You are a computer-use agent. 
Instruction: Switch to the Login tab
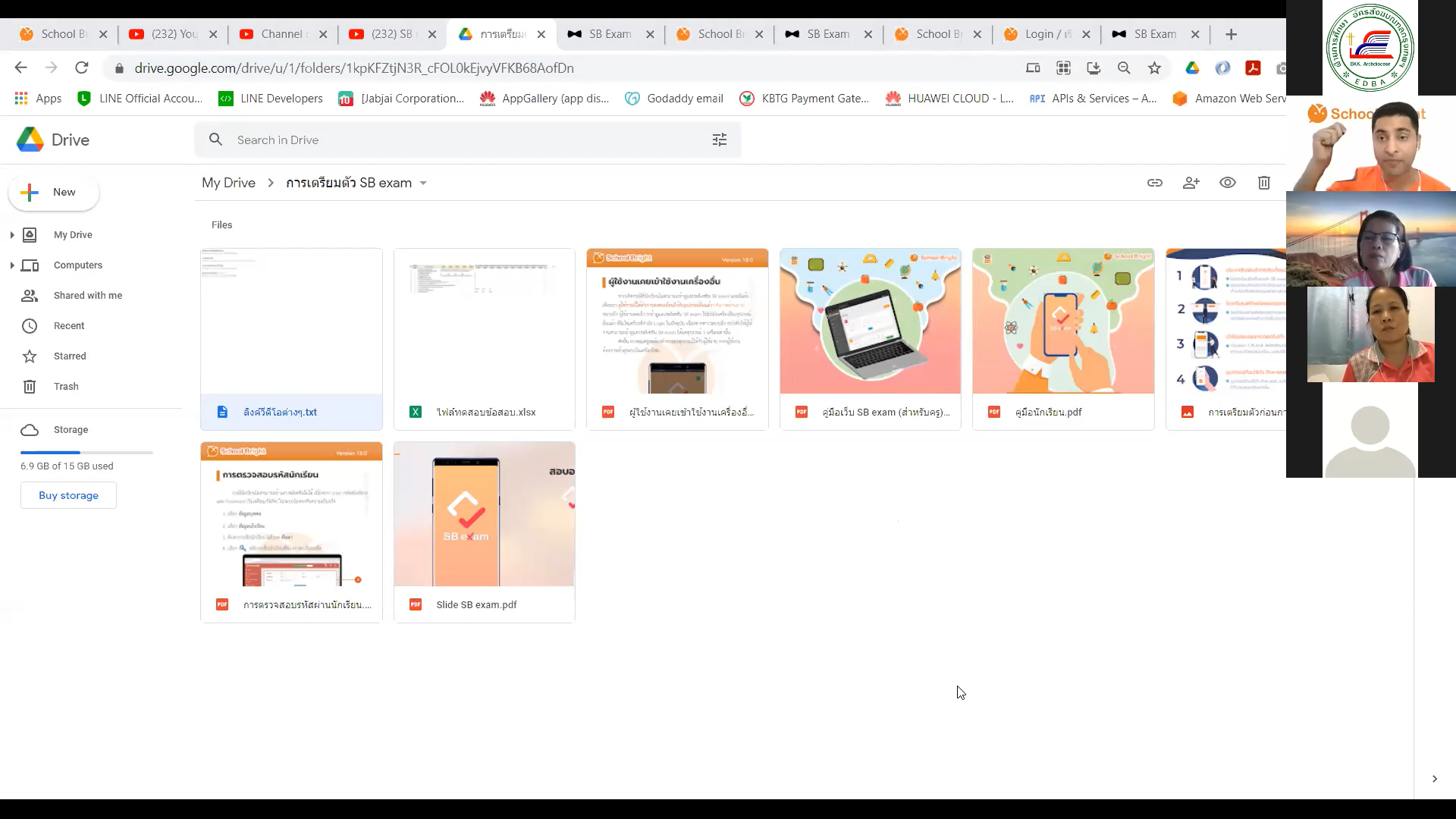pyautogui.click(x=1046, y=34)
